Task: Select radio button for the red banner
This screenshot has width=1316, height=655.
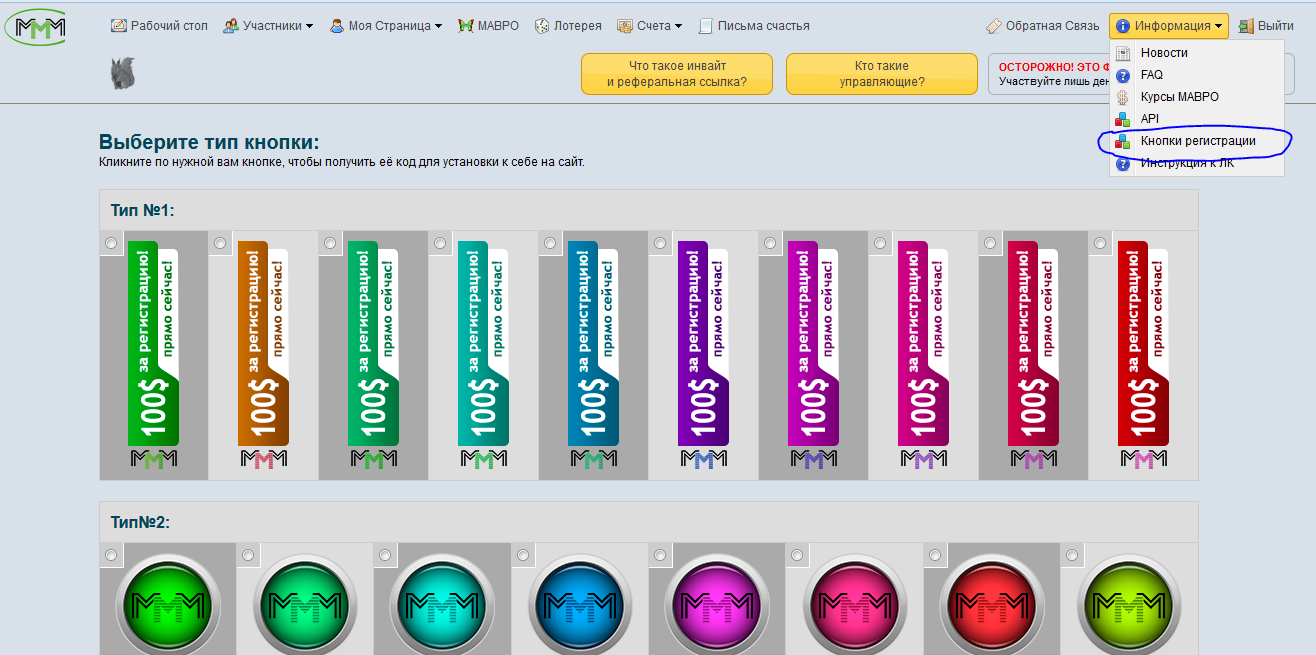Action: pos(1100,243)
